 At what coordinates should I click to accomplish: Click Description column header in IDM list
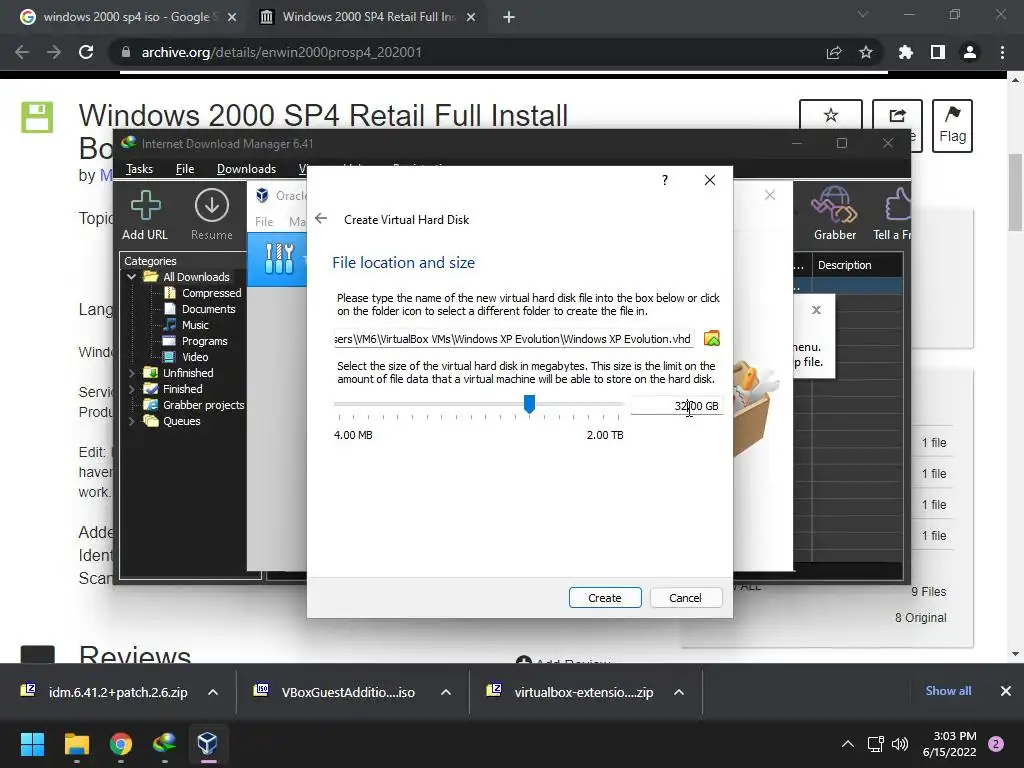point(857,265)
